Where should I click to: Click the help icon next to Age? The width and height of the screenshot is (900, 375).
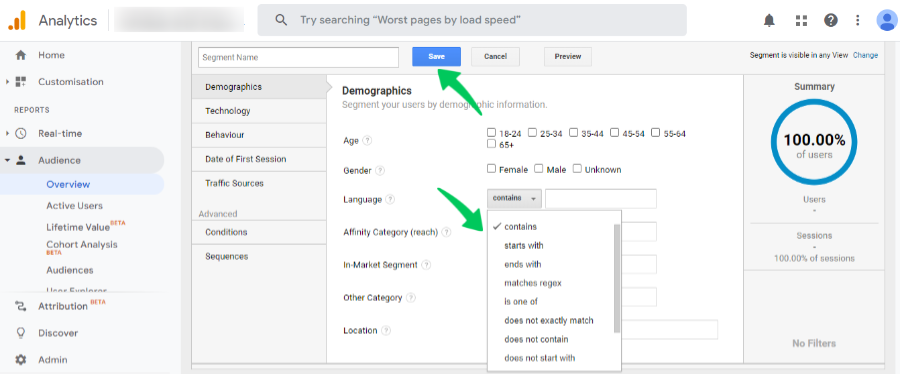(x=367, y=140)
